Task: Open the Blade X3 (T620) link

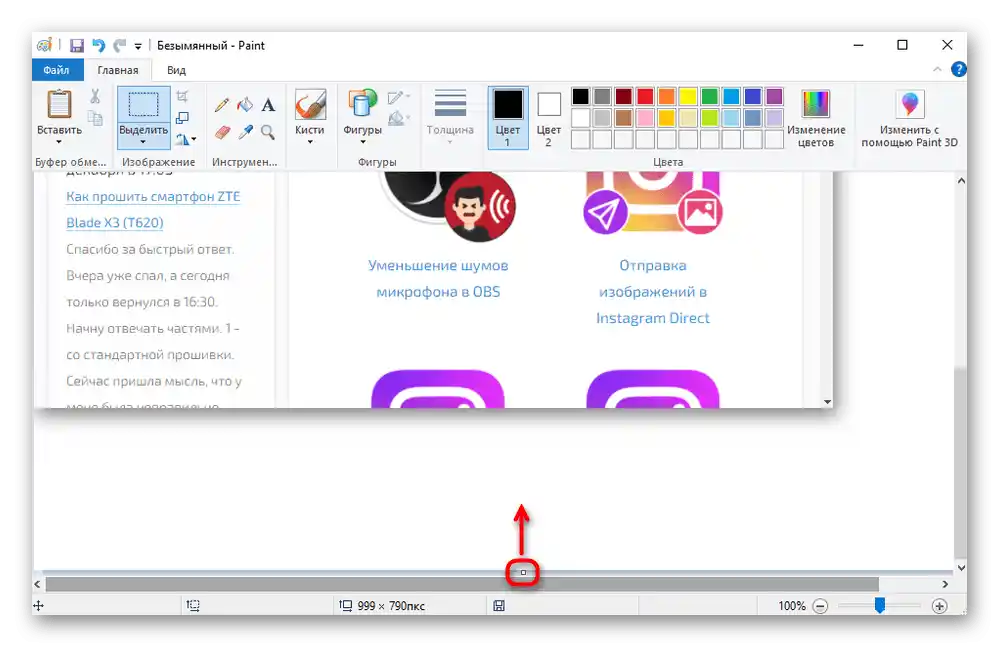Action: click(x=115, y=223)
